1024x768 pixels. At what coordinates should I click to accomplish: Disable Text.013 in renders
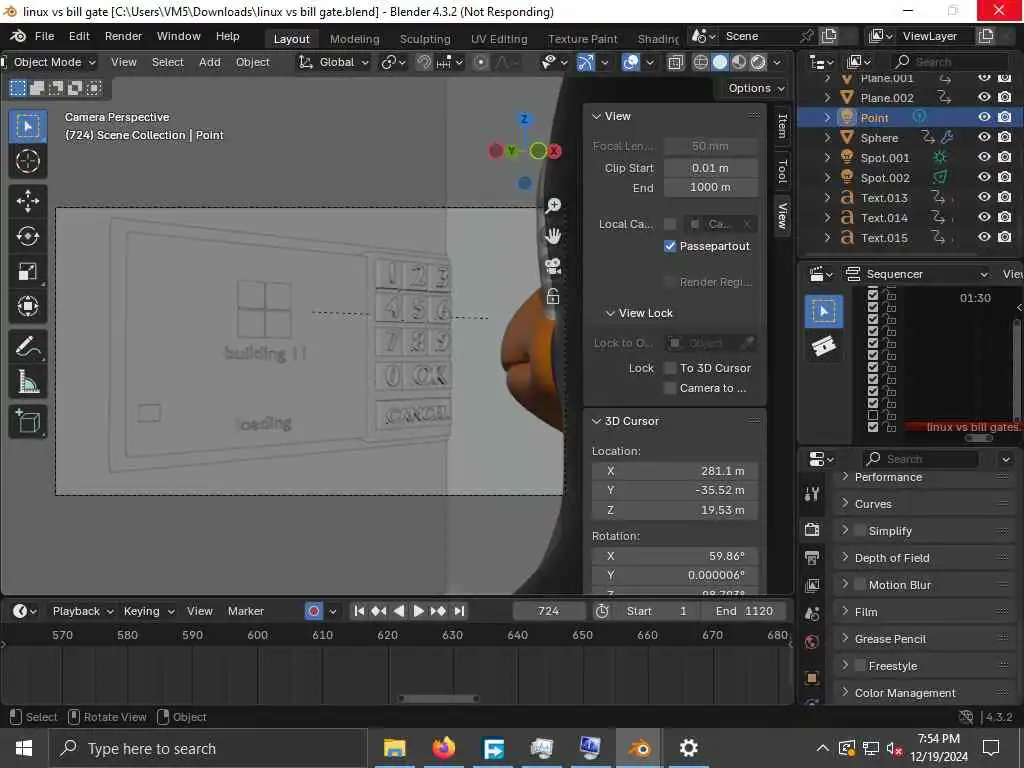click(x=1004, y=197)
